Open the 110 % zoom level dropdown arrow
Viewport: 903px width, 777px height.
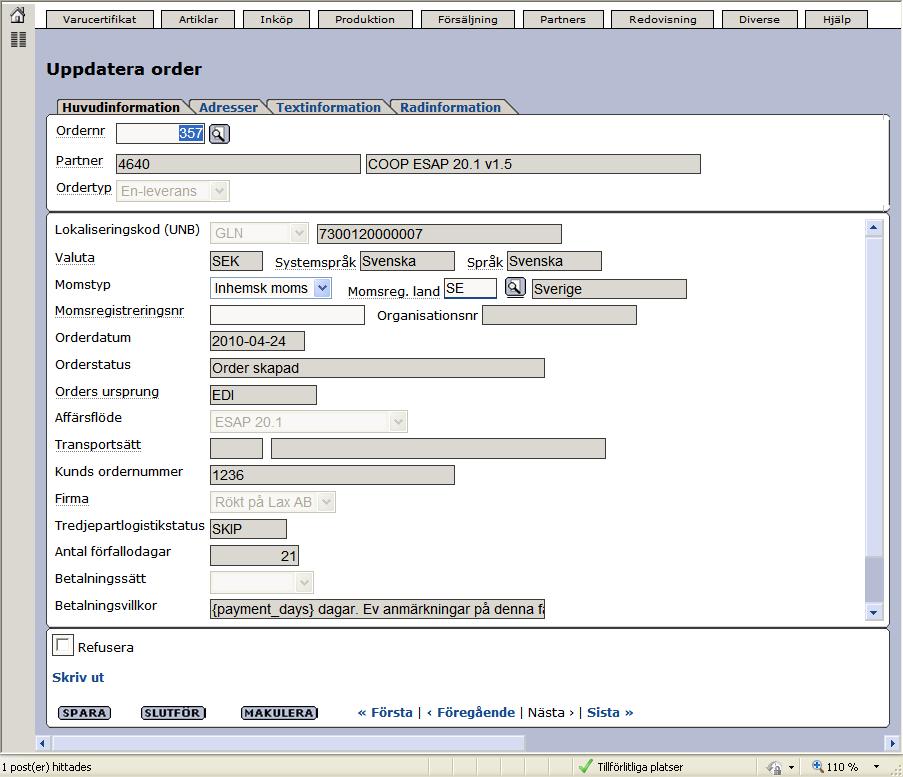click(877, 767)
